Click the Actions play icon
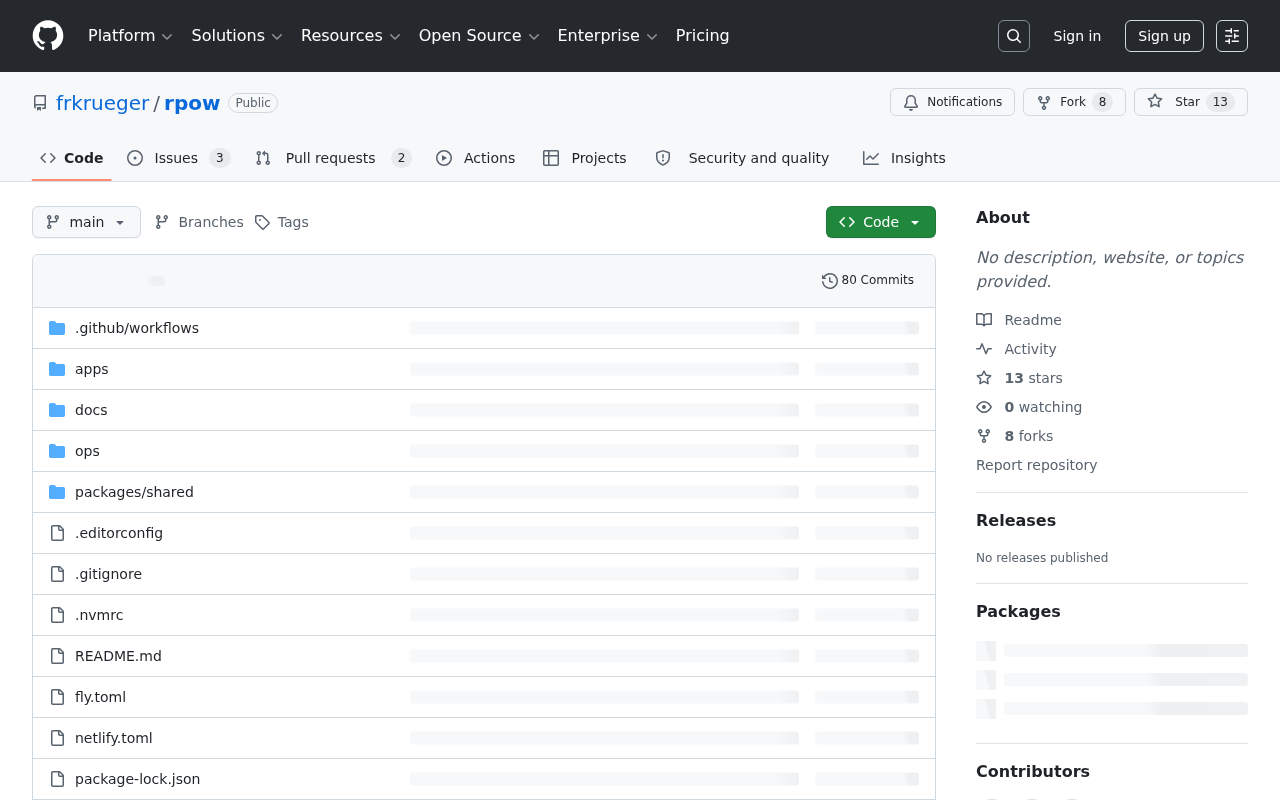1280x800 pixels. [x=444, y=158]
